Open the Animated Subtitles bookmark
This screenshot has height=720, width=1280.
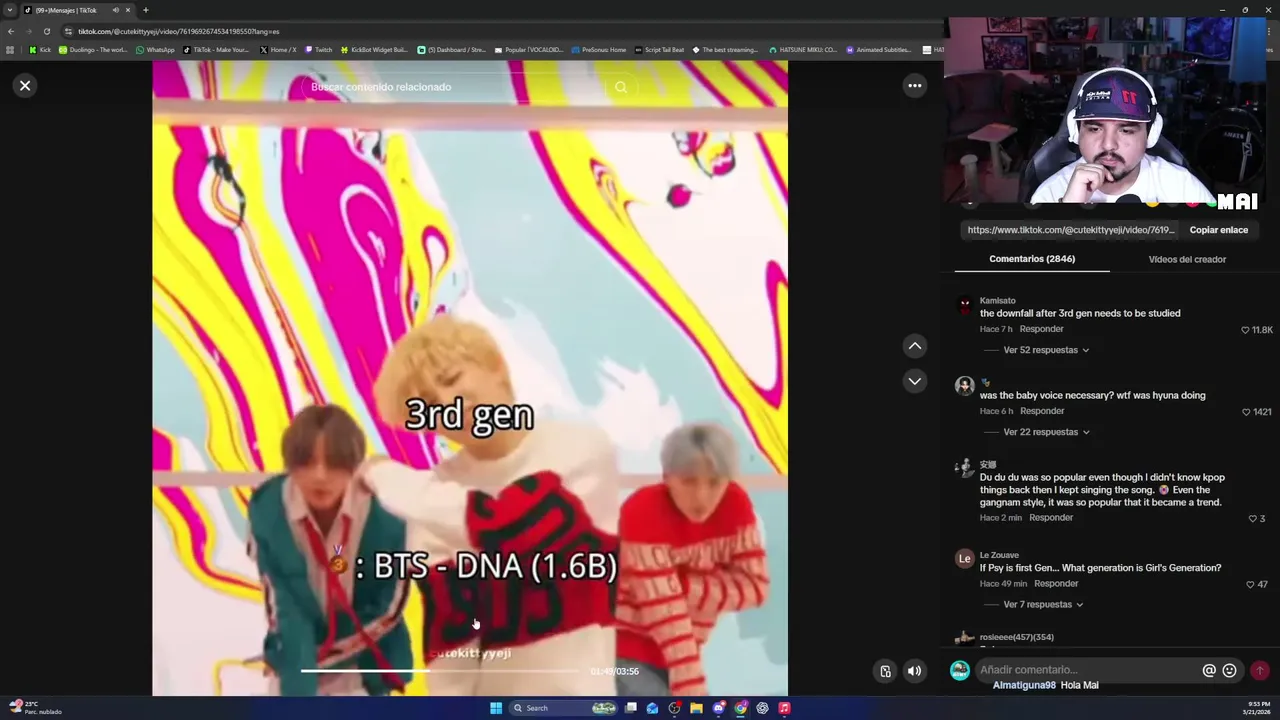point(878,50)
